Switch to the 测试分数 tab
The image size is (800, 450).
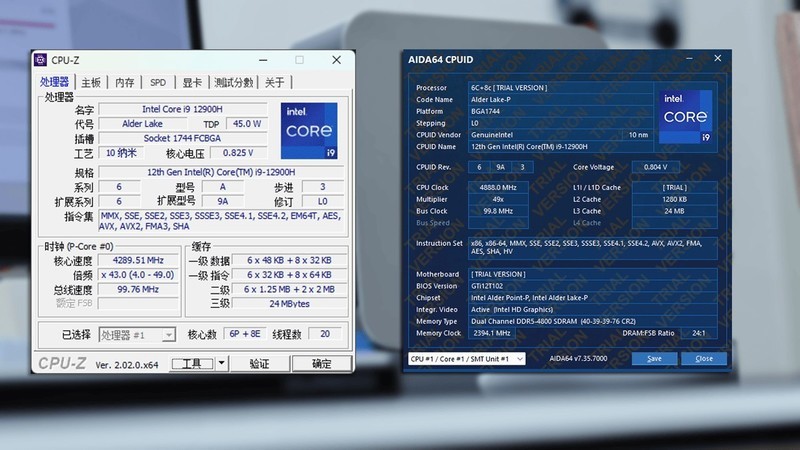pos(234,83)
